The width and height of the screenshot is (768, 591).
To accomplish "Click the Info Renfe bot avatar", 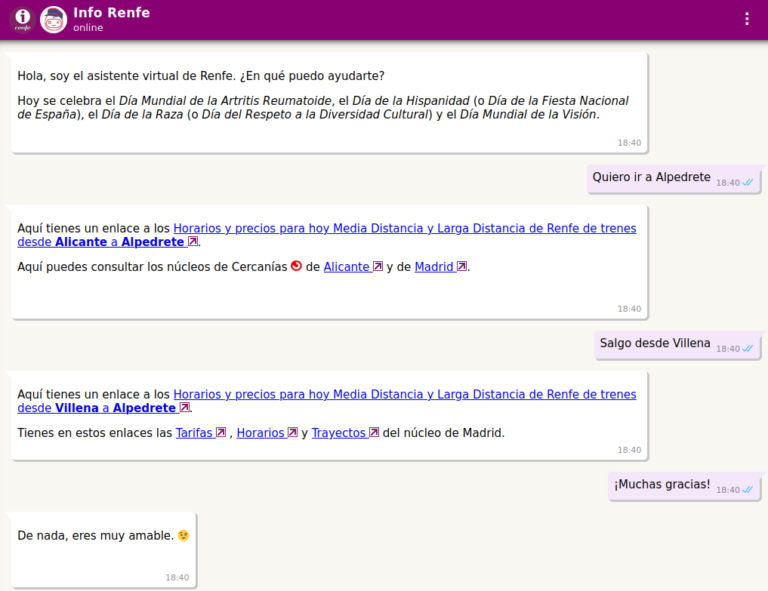I will [53, 19].
